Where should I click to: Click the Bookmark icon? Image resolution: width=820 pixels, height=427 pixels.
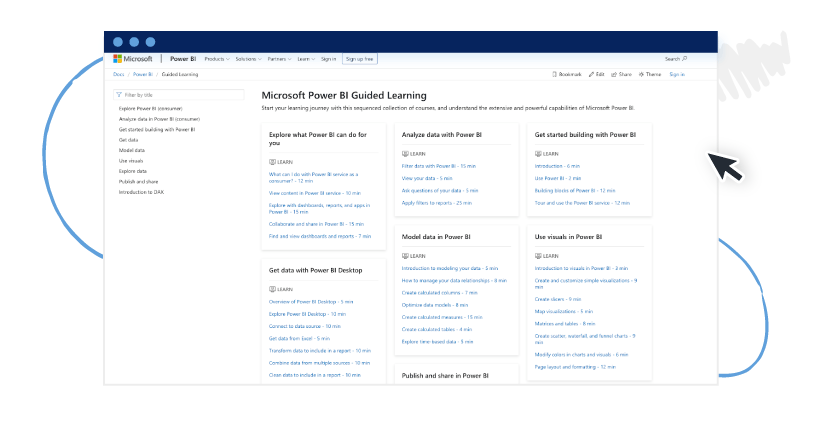click(x=554, y=74)
